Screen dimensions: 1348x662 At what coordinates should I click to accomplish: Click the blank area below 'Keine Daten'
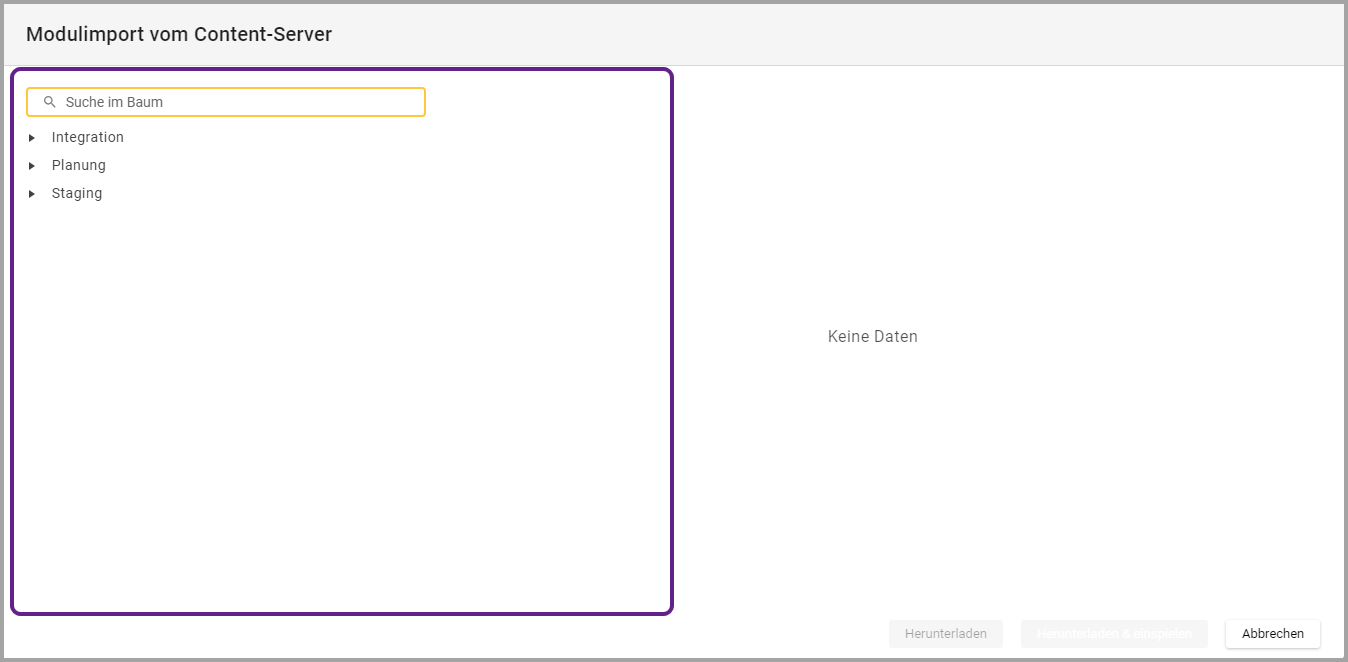click(872, 480)
